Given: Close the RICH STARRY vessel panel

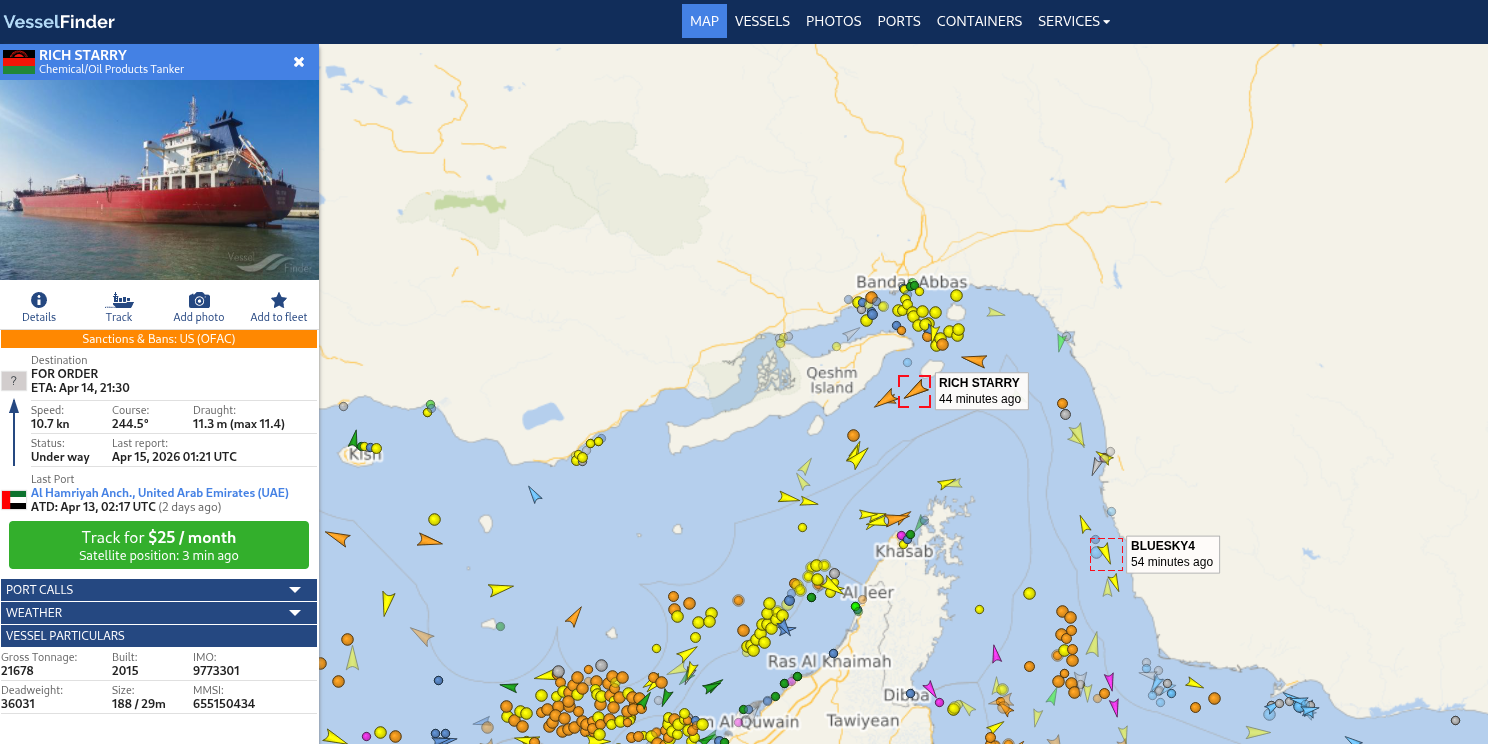Looking at the screenshot, I should [x=299, y=62].
